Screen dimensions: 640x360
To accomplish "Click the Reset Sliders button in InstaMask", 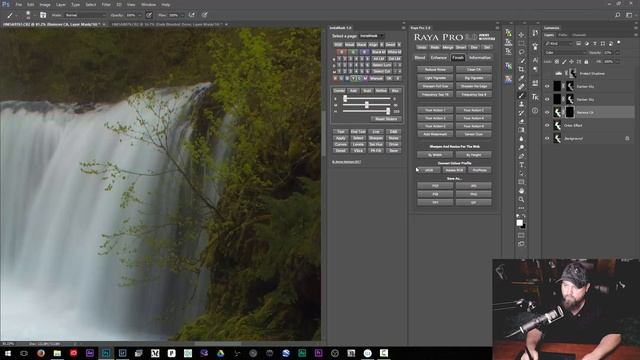I will [x=386, y=119].
